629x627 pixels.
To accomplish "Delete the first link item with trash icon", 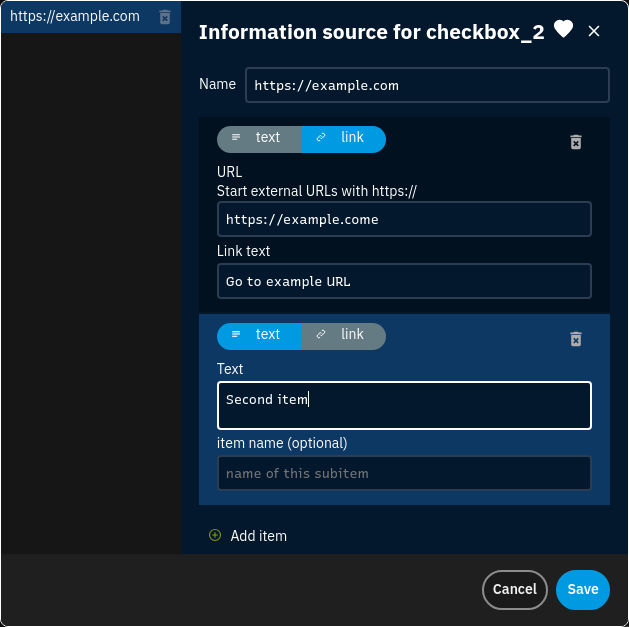I will click(x=576, y=142).
